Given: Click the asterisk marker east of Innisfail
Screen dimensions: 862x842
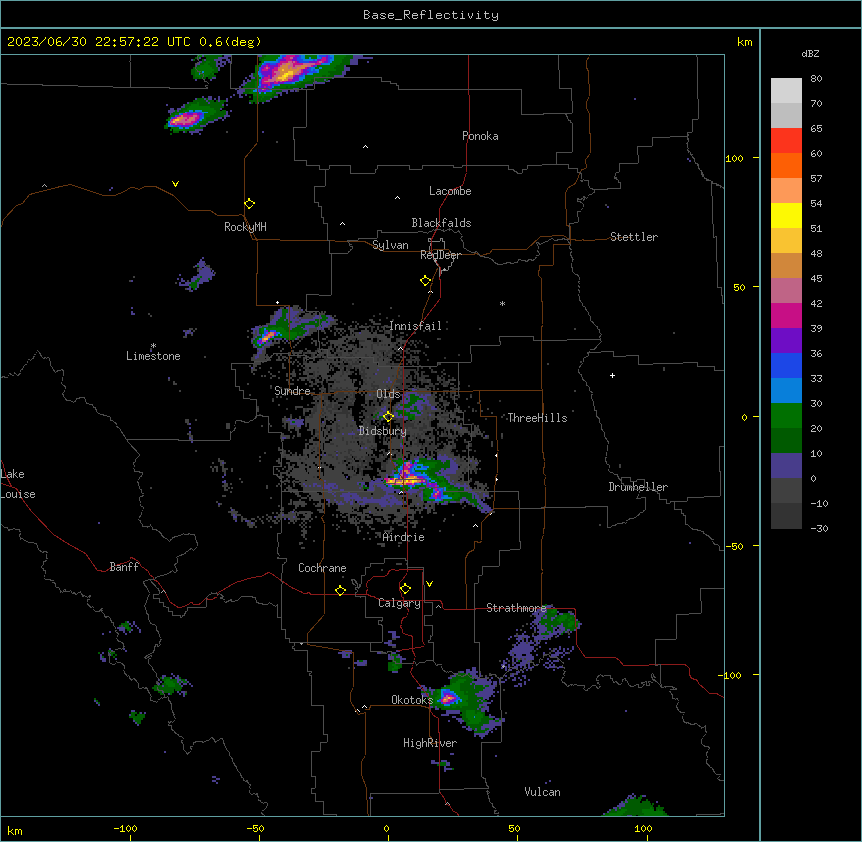Looking at the screenshot, I should tap(502, 303).
